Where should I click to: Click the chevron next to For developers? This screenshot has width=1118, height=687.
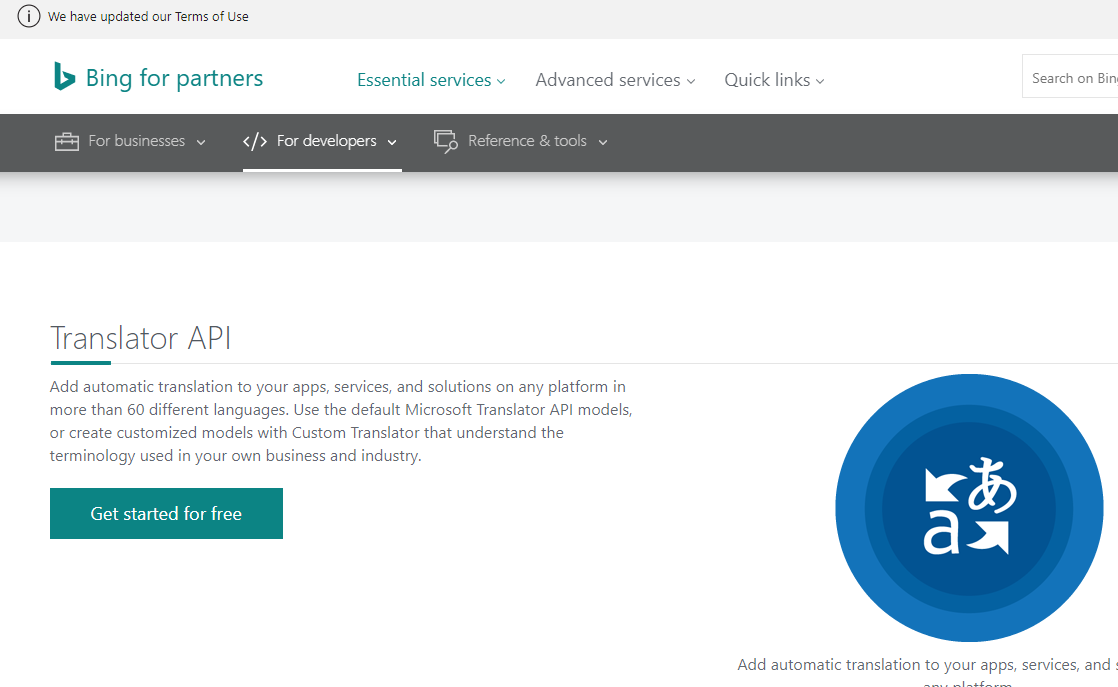pyautogui.click(x=392, y=143)
